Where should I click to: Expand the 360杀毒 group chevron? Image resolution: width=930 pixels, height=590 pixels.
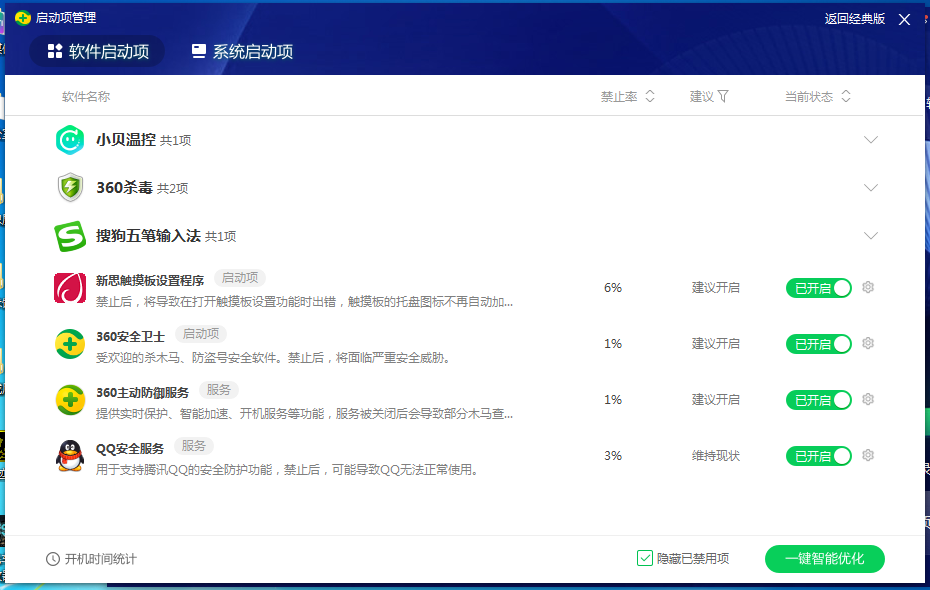coord(871,188)
